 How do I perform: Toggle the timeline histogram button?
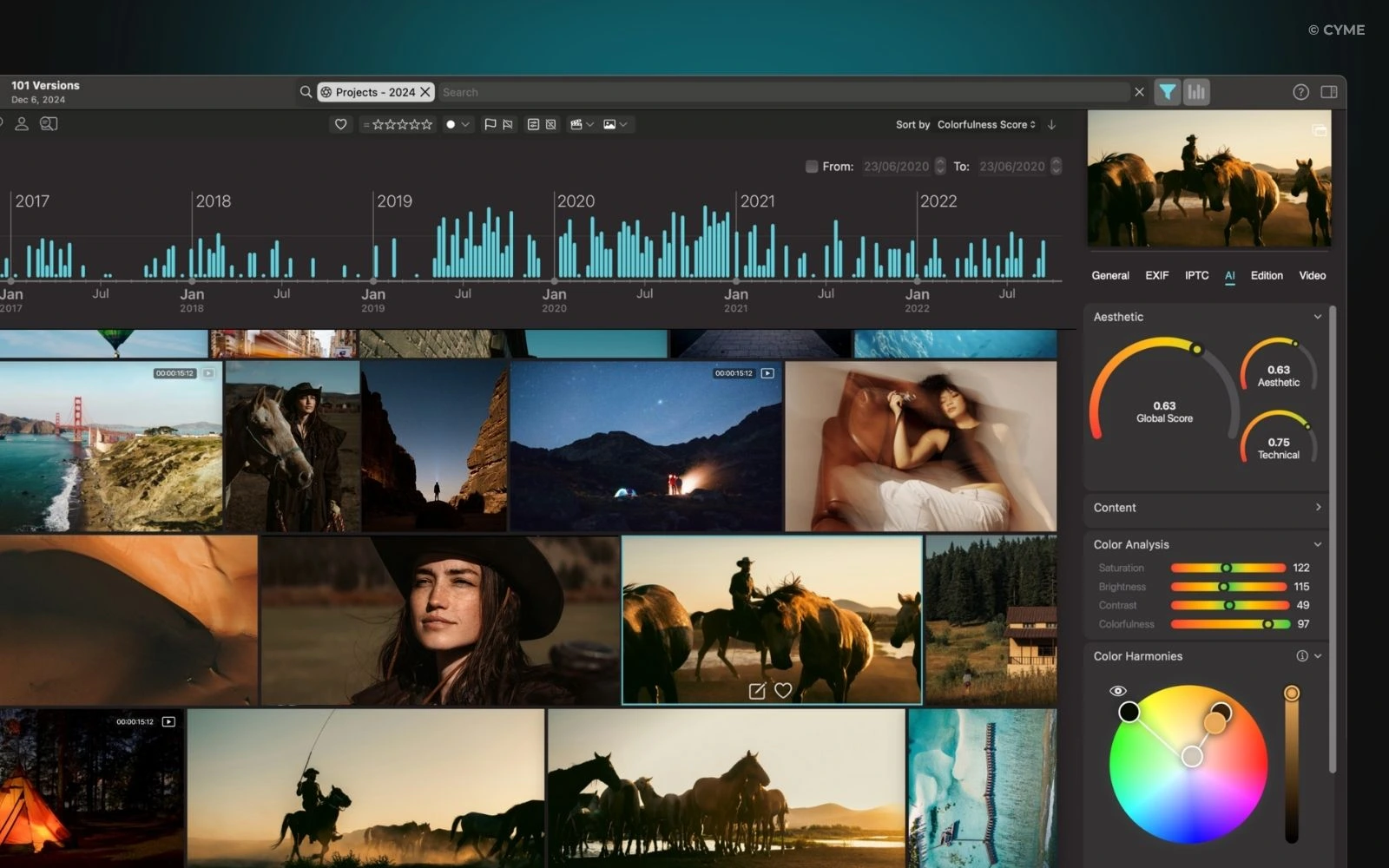point(1196,92)
